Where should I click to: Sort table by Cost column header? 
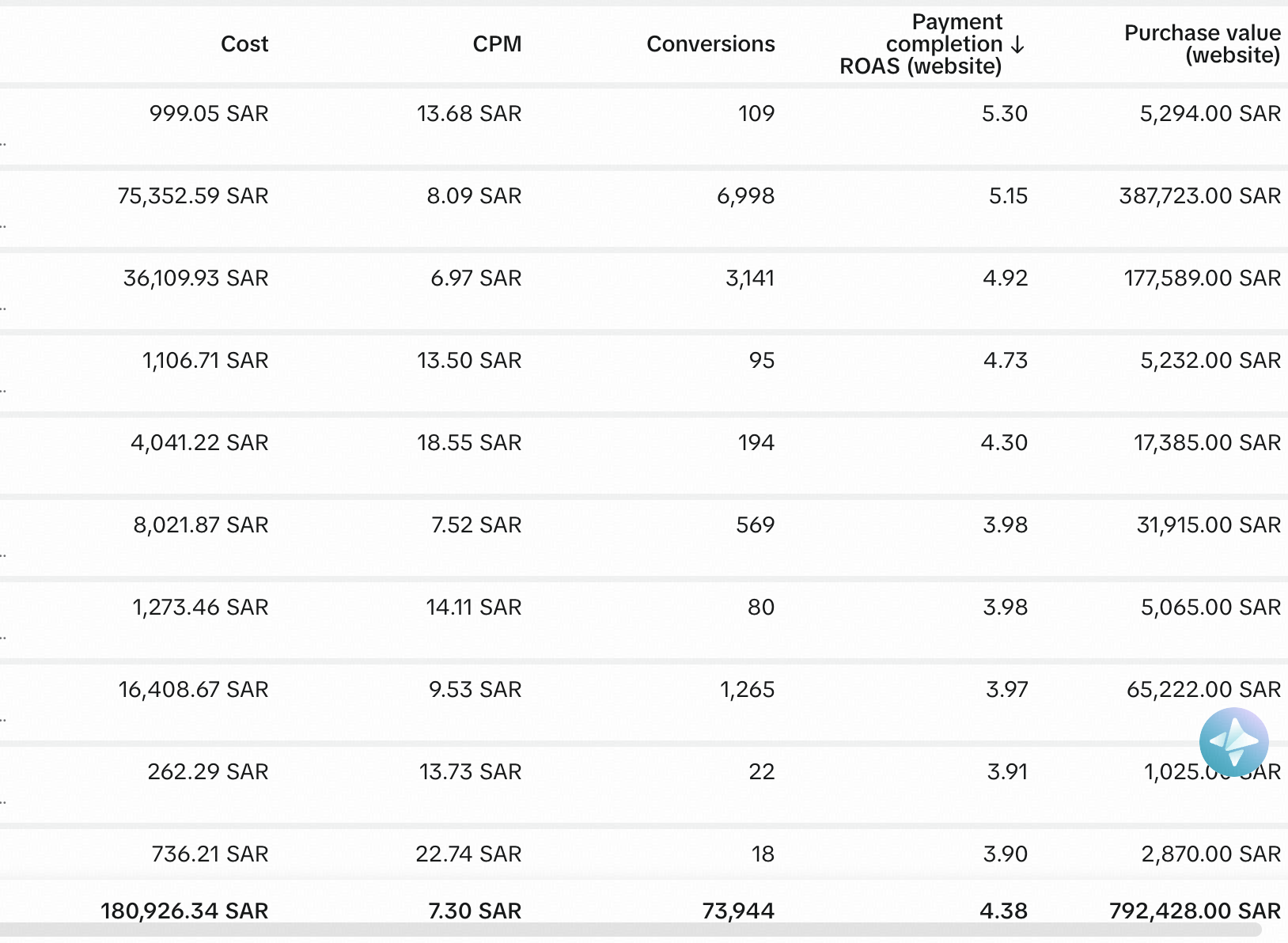[244, 44]
